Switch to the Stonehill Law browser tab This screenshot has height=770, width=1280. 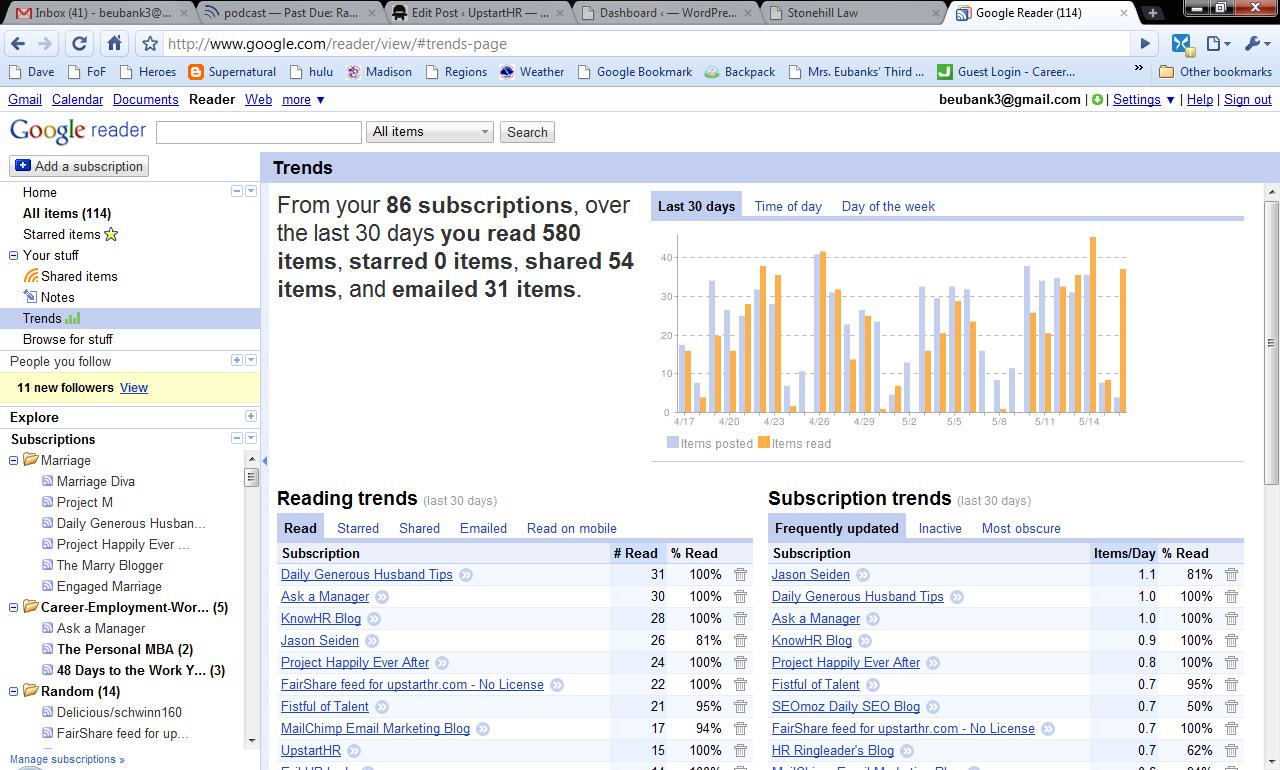point(854,13)
